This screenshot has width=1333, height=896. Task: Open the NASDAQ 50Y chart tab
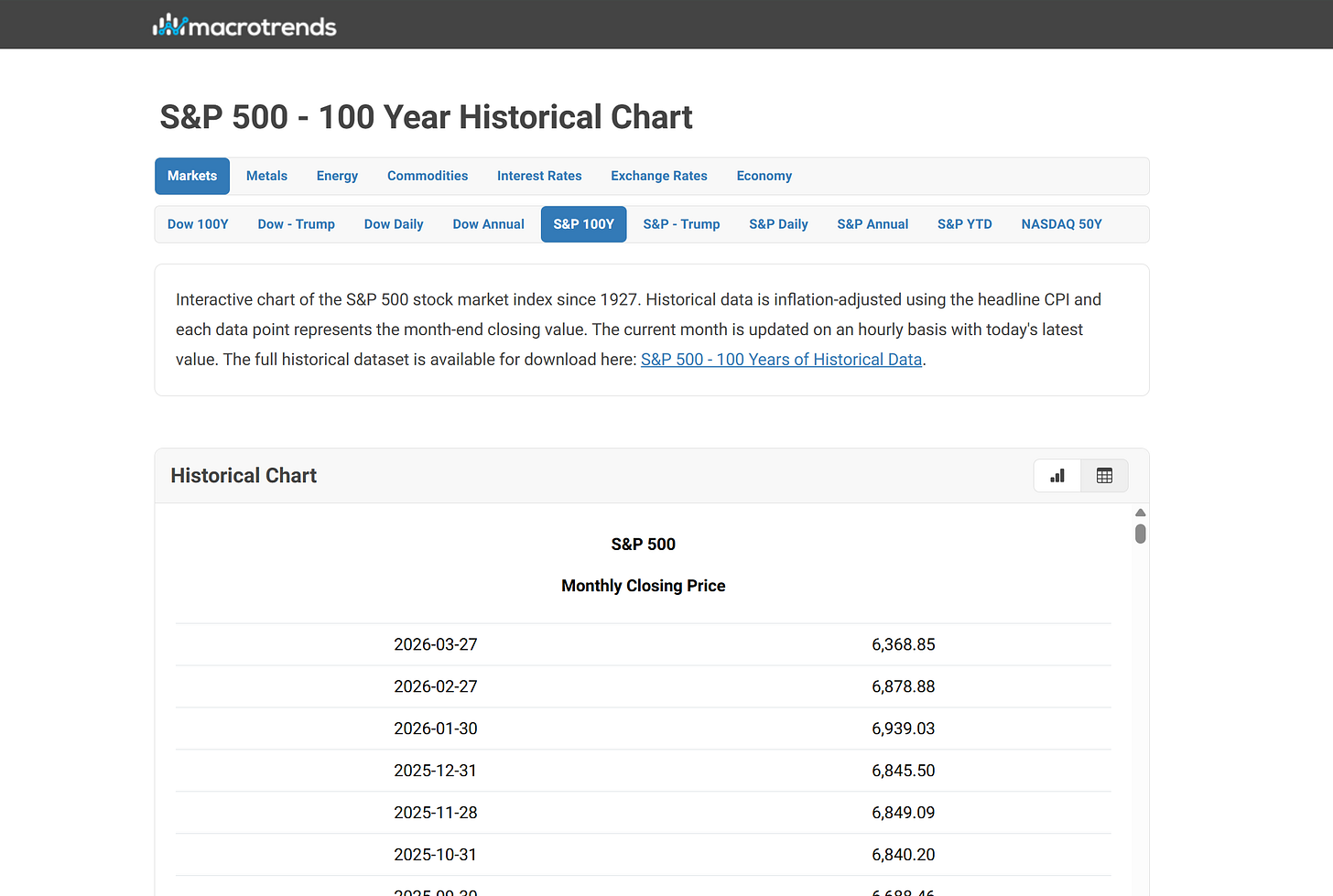1062,224
